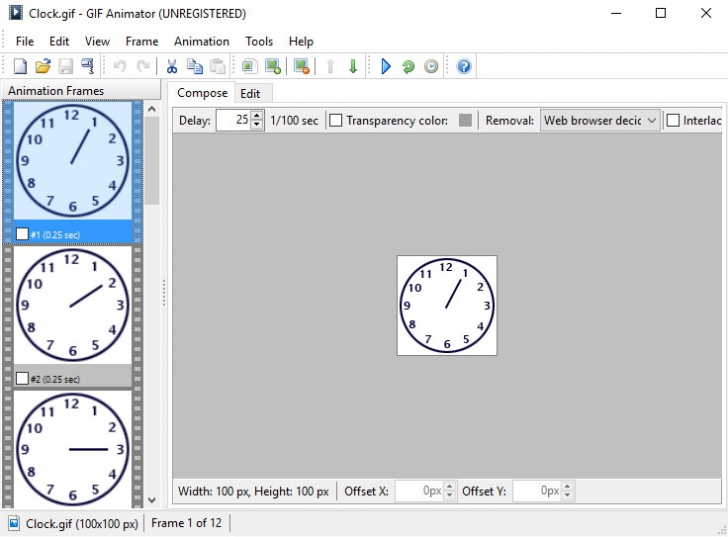Decrease Offset Y value

click(x=567, y=496)
